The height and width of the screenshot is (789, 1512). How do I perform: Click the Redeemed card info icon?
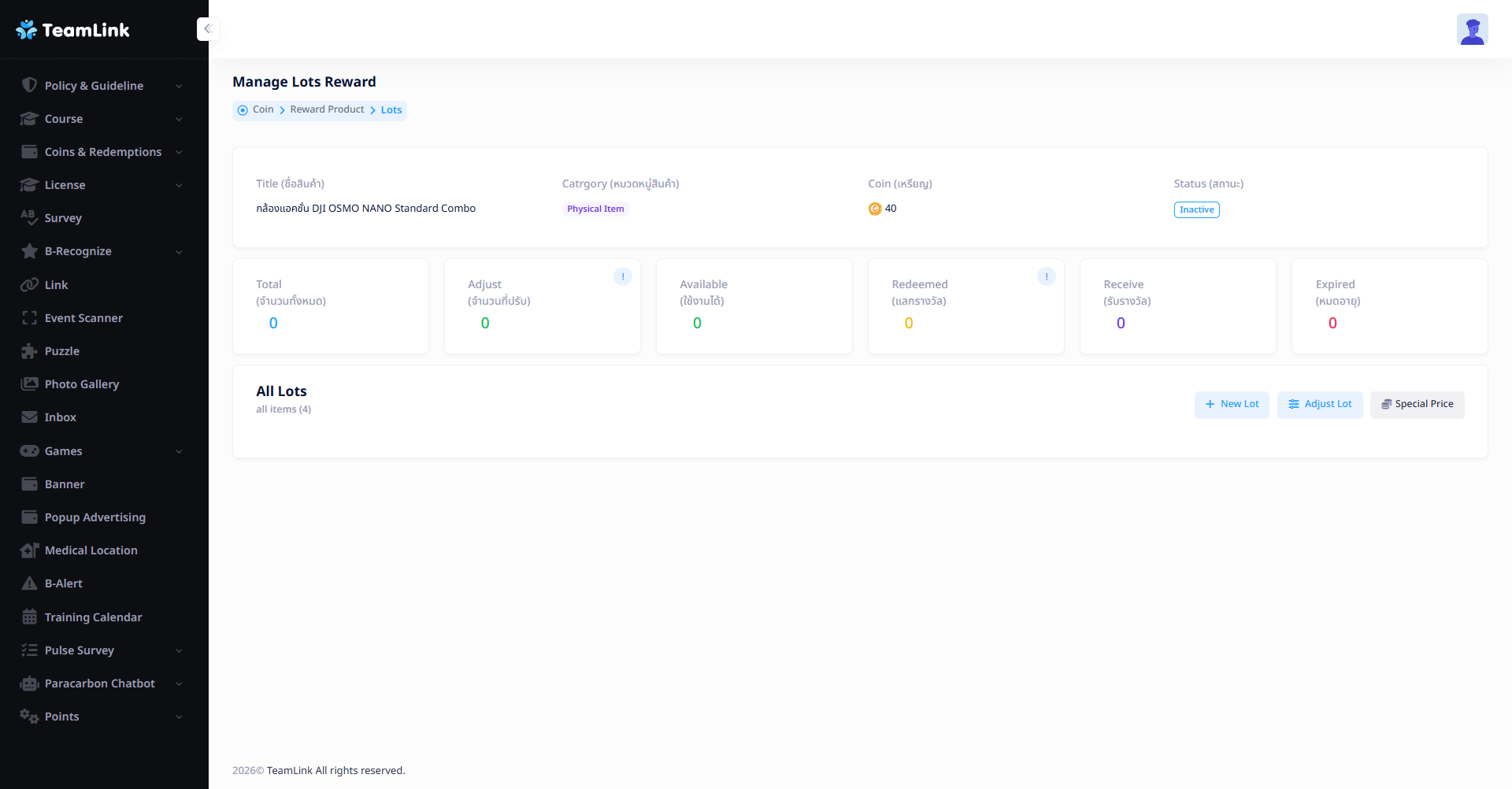(x=1046, y=276)
